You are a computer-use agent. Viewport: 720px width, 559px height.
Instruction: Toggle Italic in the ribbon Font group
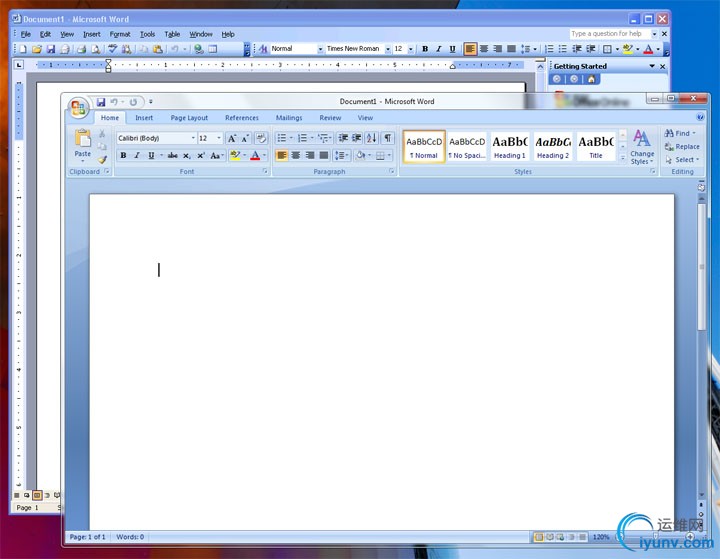137,156
